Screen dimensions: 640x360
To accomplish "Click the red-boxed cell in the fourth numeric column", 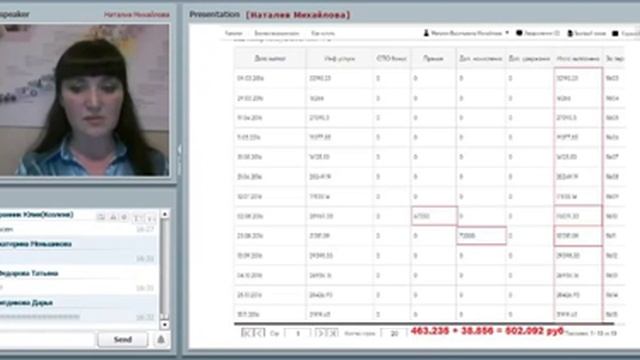I will click(434, 216).
